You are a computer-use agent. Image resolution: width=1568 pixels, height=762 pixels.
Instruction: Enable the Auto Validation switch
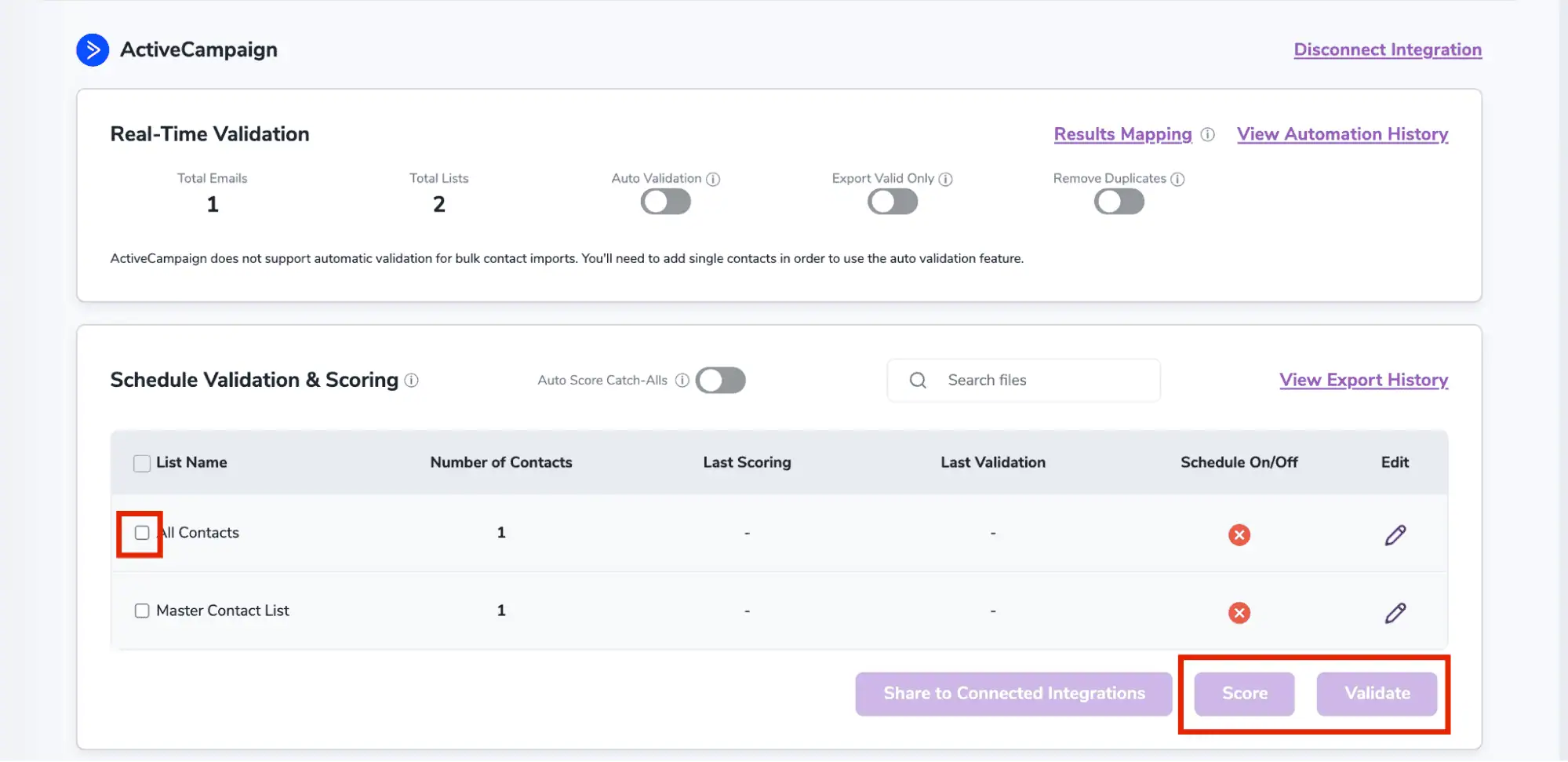665,202
